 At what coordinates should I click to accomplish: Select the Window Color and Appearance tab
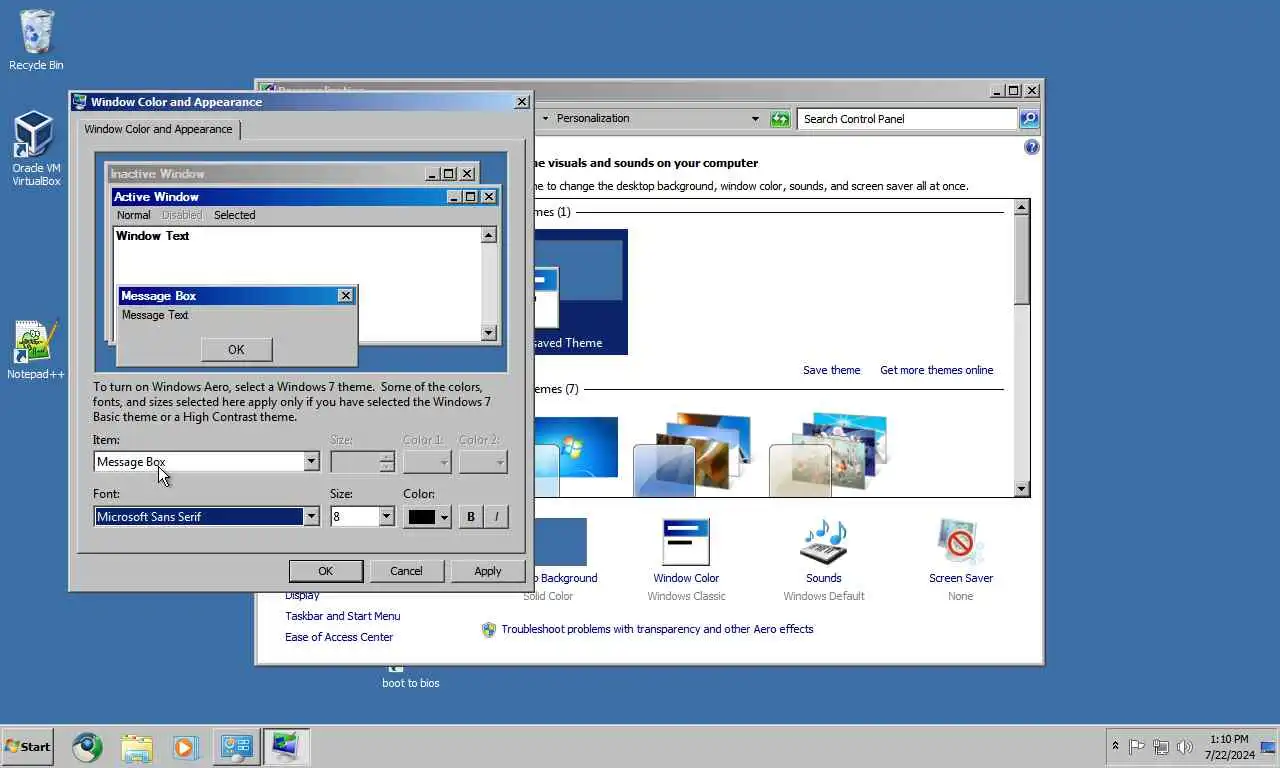tap(158, 129)
